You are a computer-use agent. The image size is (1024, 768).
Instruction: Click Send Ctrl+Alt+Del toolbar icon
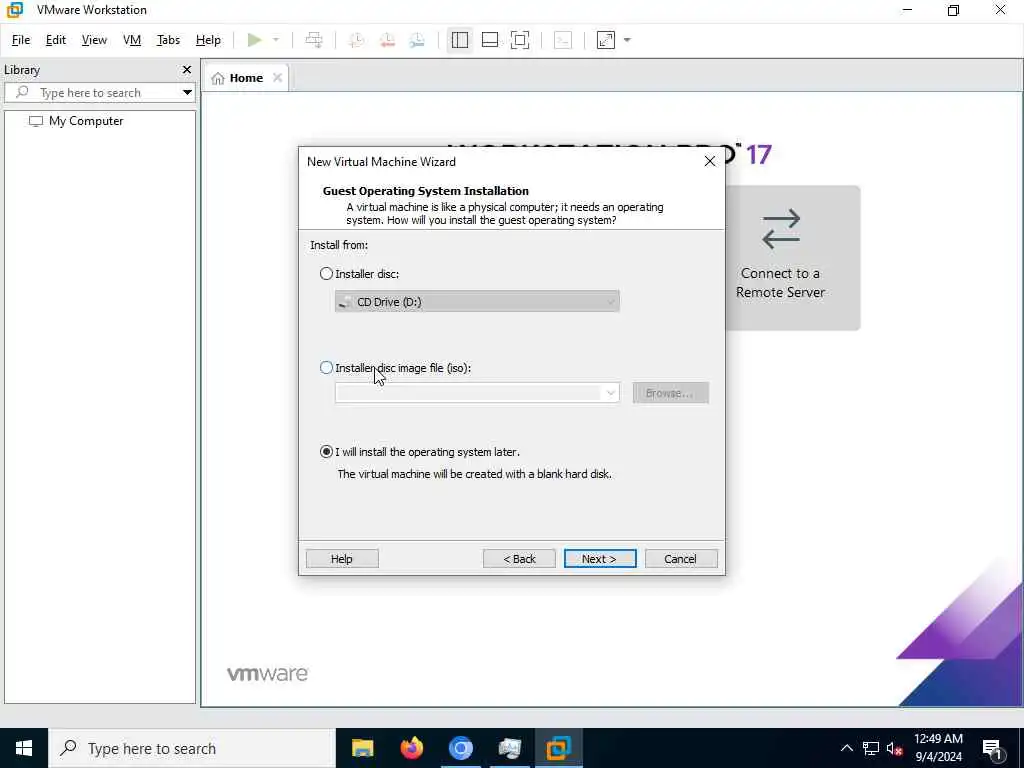click(x=314, y=40)
